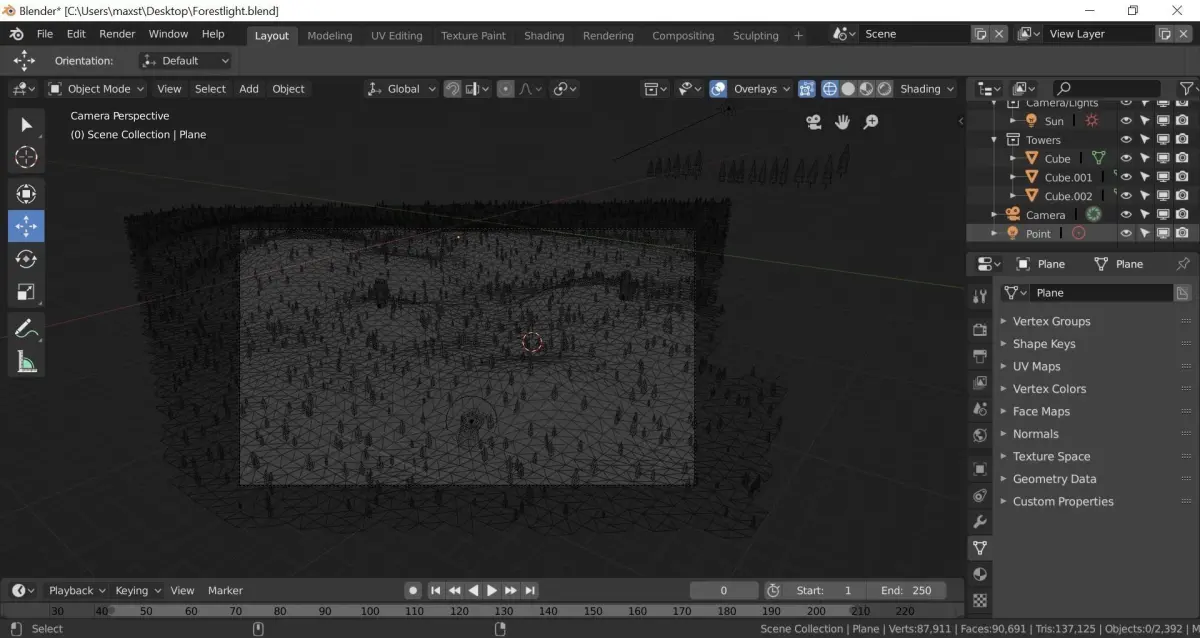The image size is (1200, 638).
Task: Toggle selectability arrow for Cube
Action: [1145, 158]
